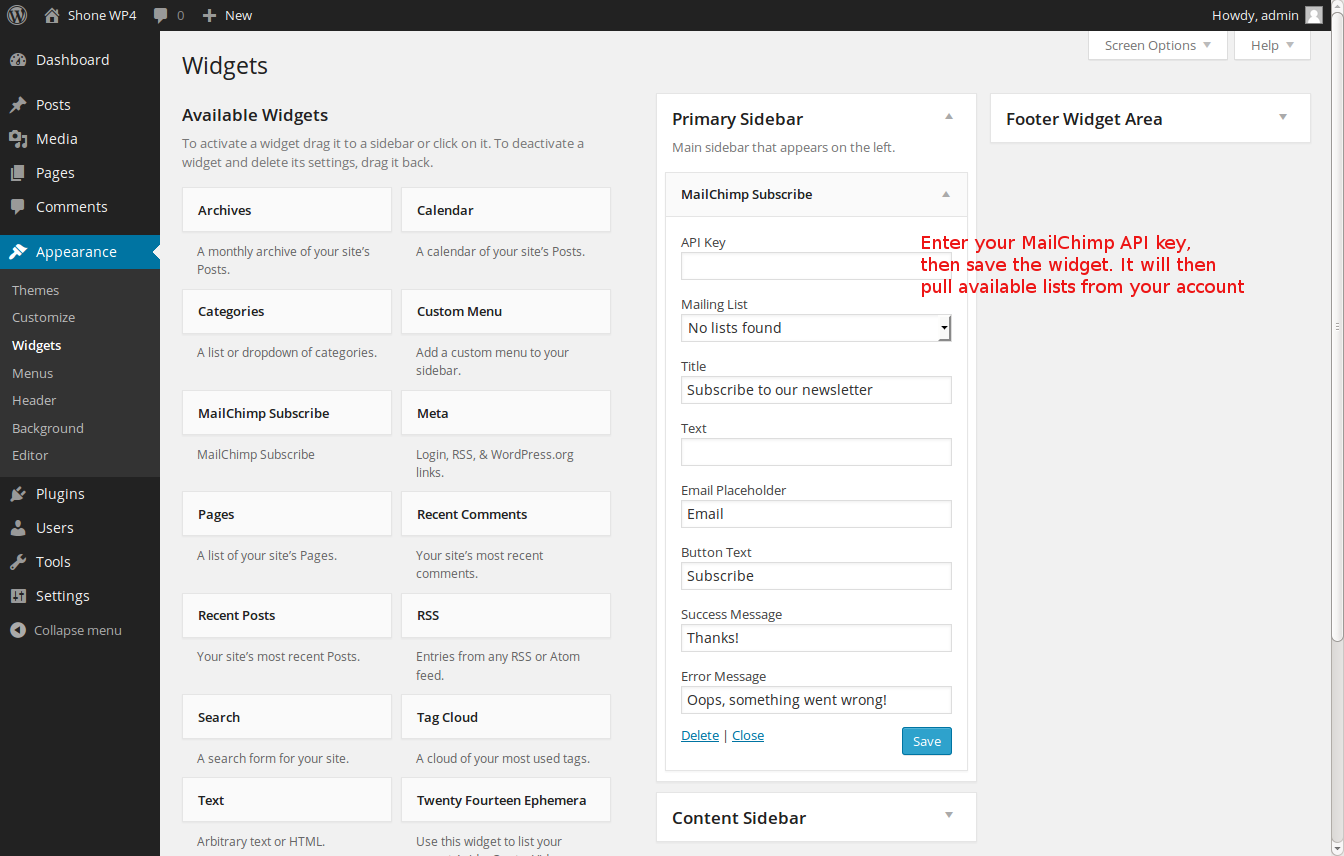The height and width of the screenshot is (856, 1344).
Task: Click the Appearance paintbrush icon
Action: pos(18,252)
